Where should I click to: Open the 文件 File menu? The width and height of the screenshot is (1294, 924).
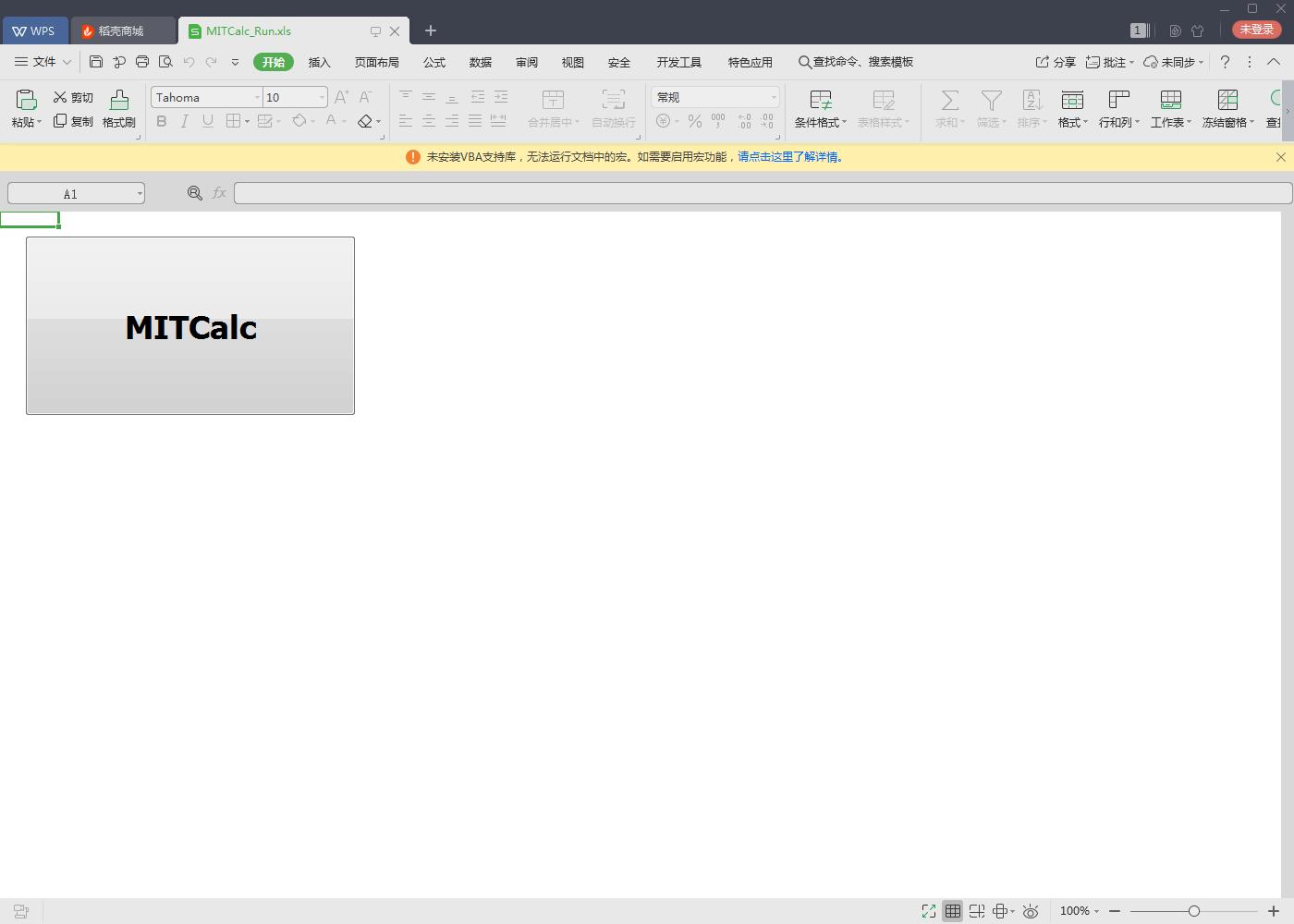43,62
